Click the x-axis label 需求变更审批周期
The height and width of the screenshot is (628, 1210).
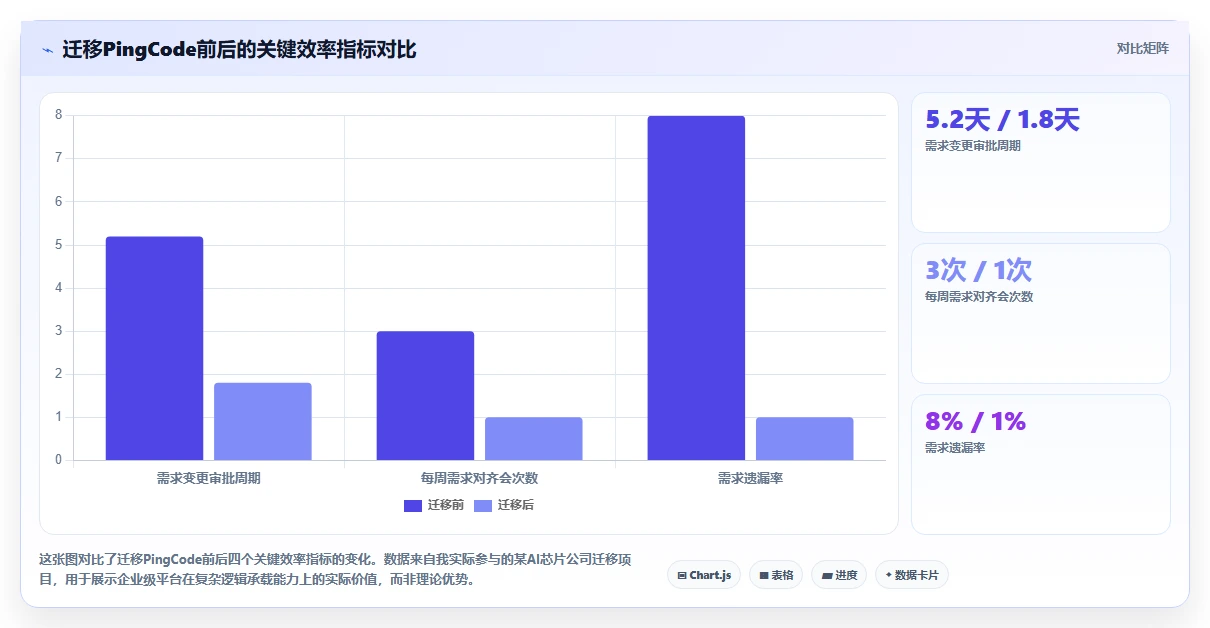point(208,479)
